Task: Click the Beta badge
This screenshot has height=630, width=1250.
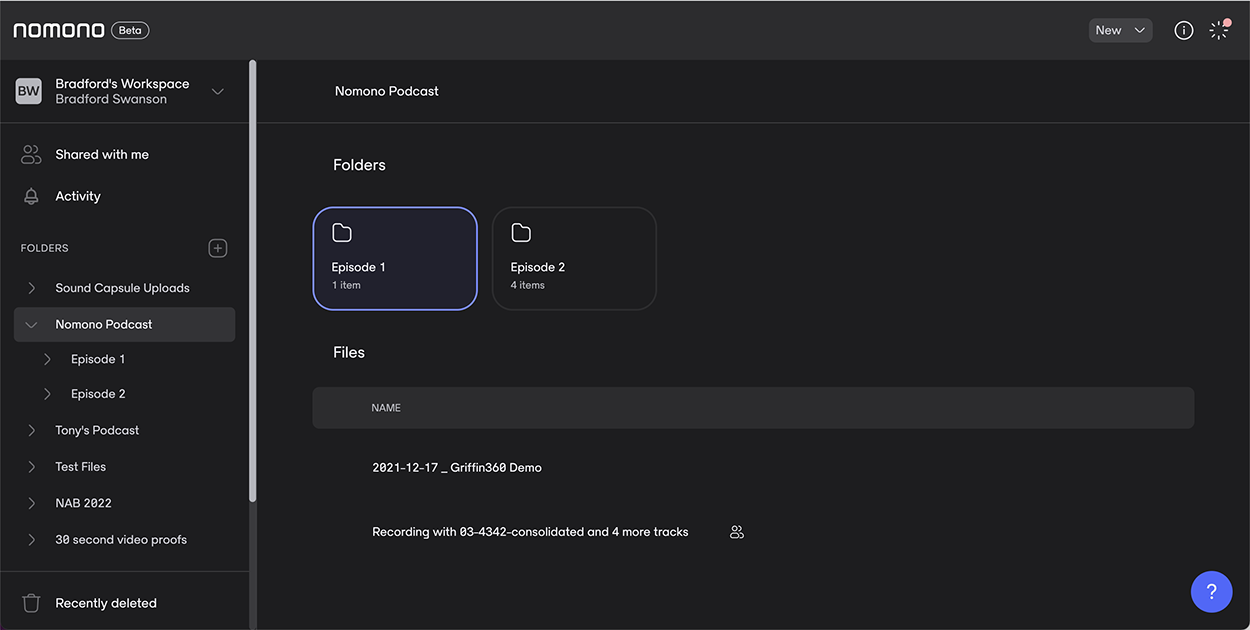Action: [130, 30]
